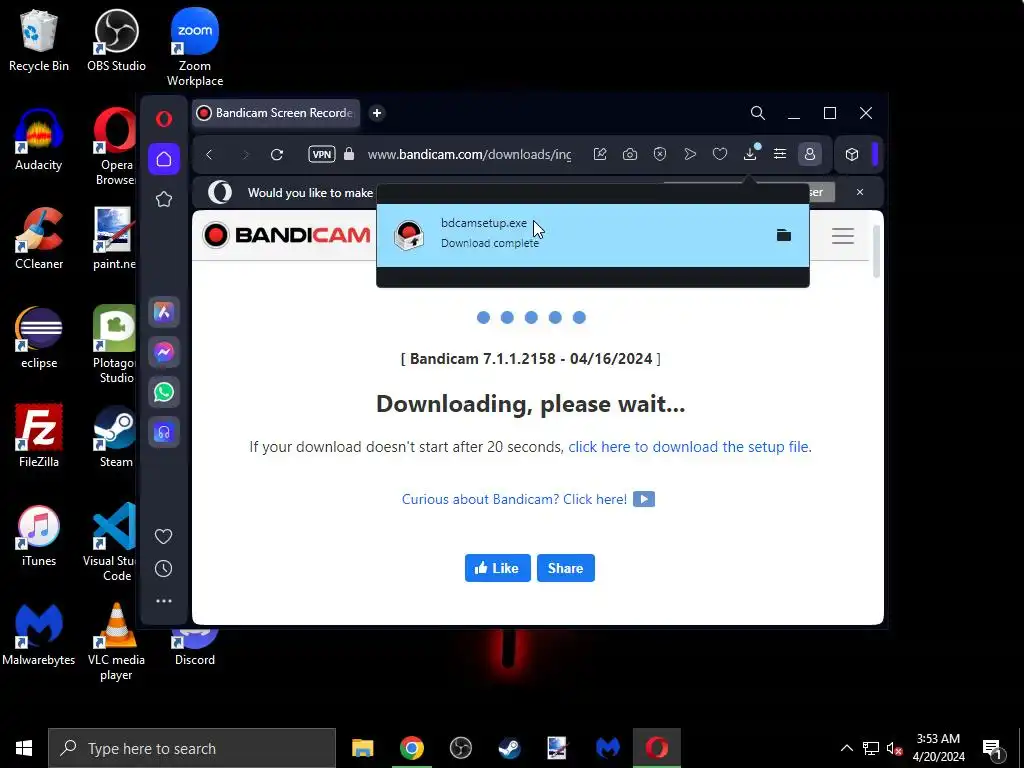1024x768 pixels.
Task: Click muted volume icon in system tray
Action: (x=895, y=748)
